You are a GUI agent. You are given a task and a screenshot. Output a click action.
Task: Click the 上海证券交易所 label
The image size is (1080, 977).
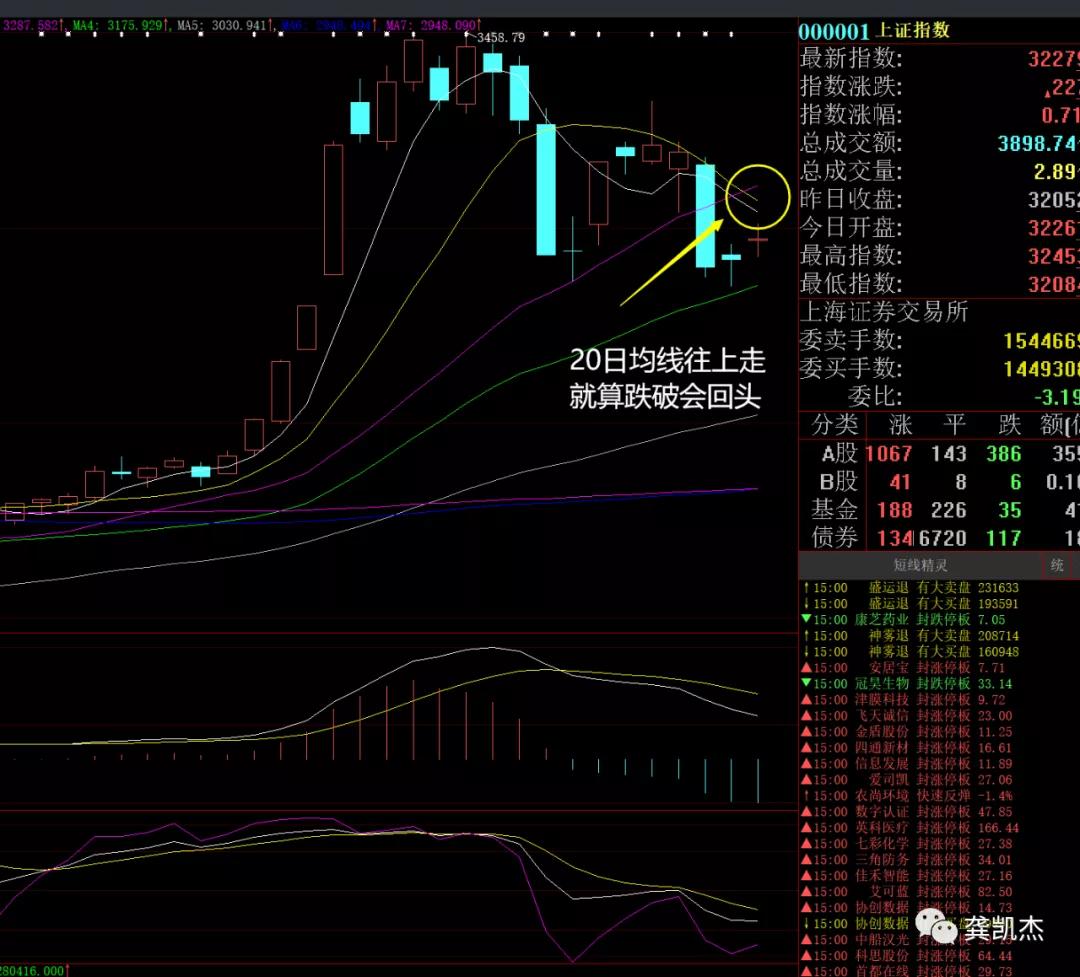[884, 312]
